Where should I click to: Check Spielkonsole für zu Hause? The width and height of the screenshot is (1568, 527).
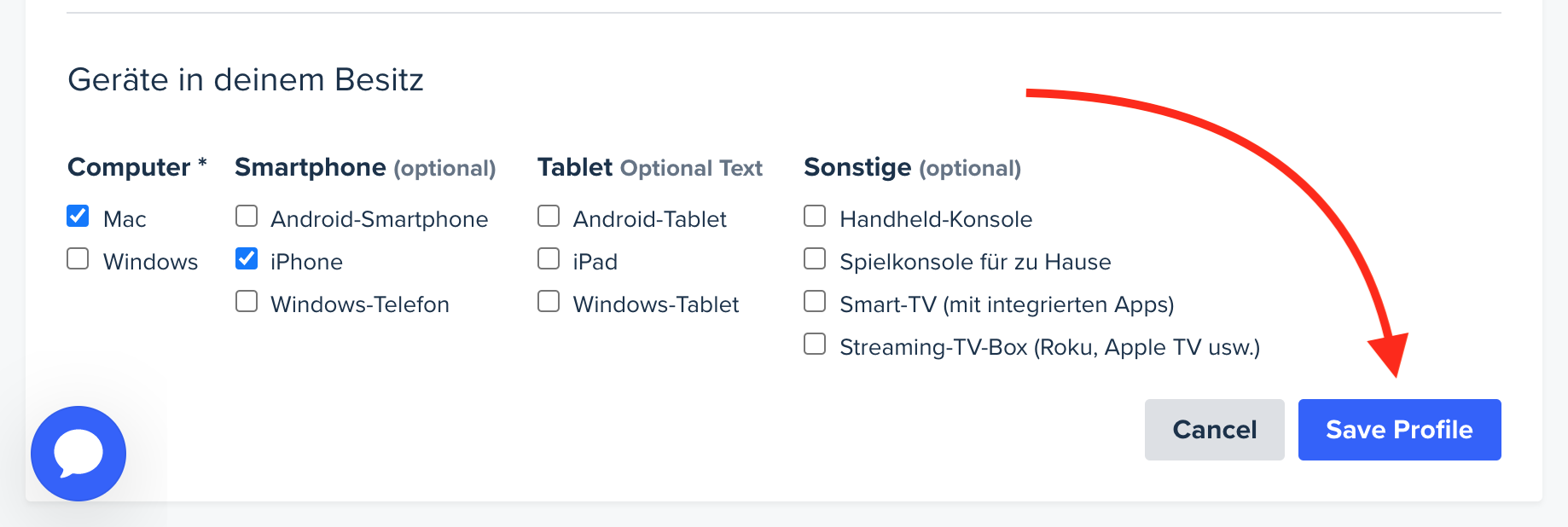pyautogui.click(x=815, y=259)
